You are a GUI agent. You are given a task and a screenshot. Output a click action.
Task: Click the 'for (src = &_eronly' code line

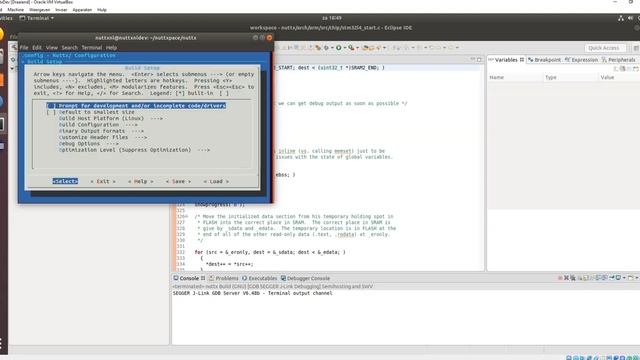point(270,252)
